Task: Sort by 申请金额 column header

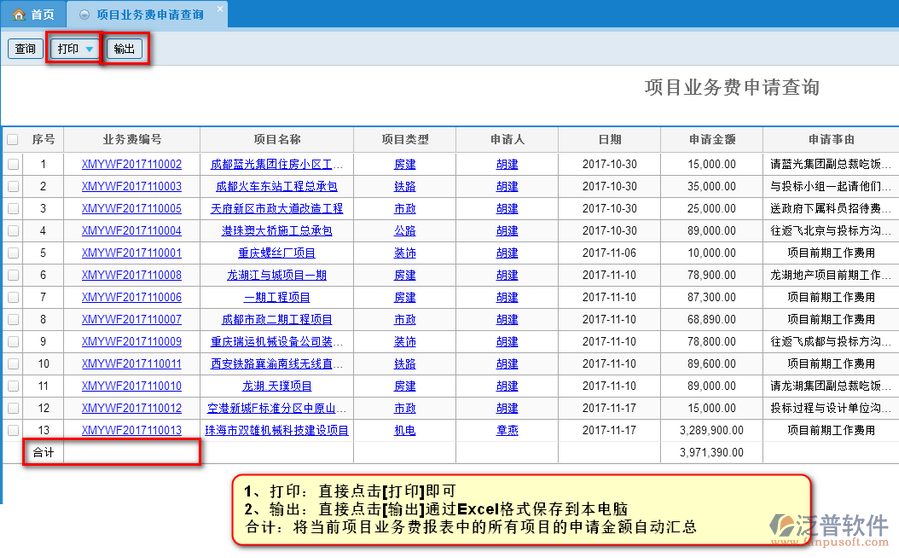Action: (x=712, y=140)
